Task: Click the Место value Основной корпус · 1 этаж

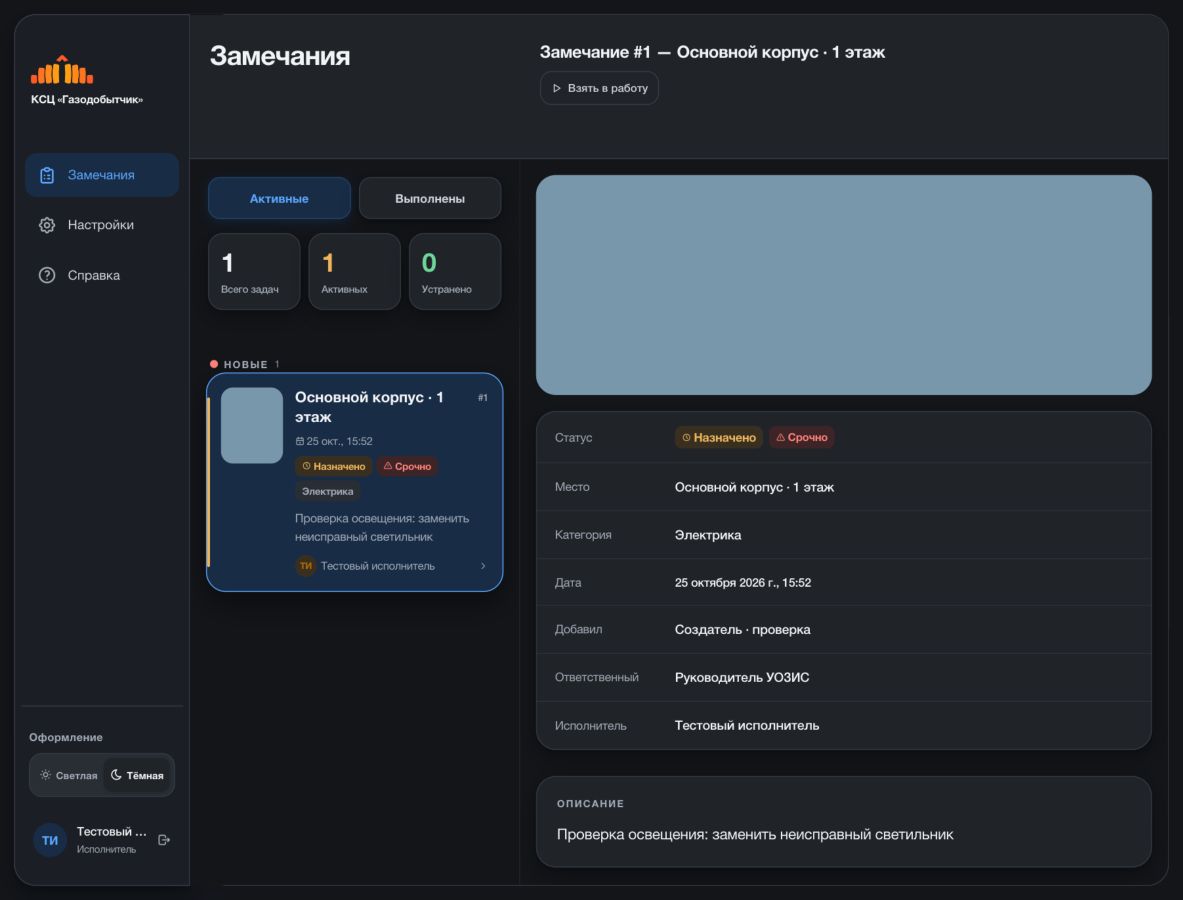Action: (x=754, y=487)
